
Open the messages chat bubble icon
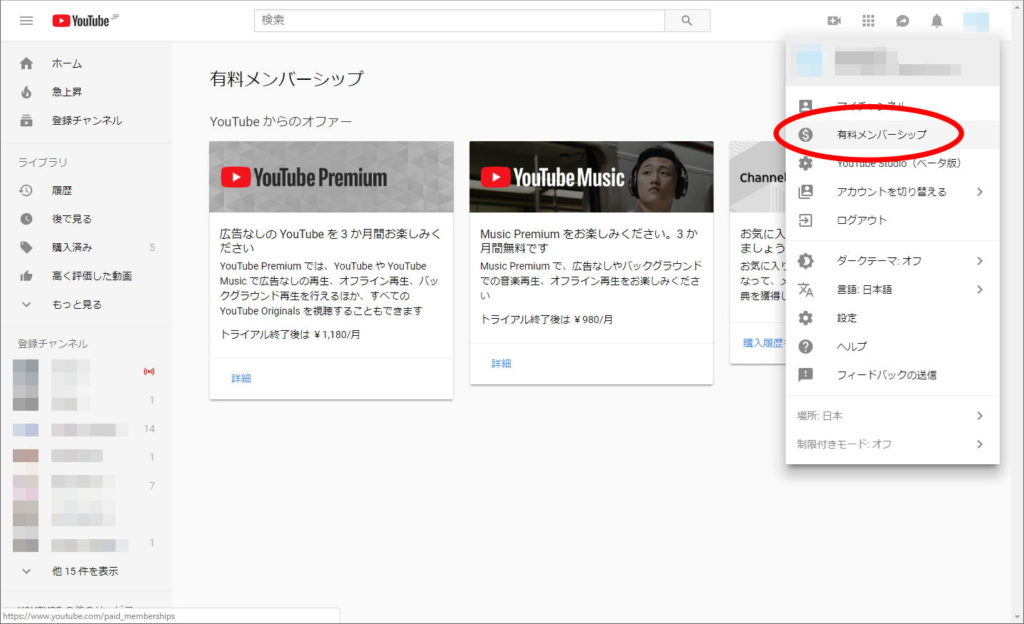click(903, 21)
